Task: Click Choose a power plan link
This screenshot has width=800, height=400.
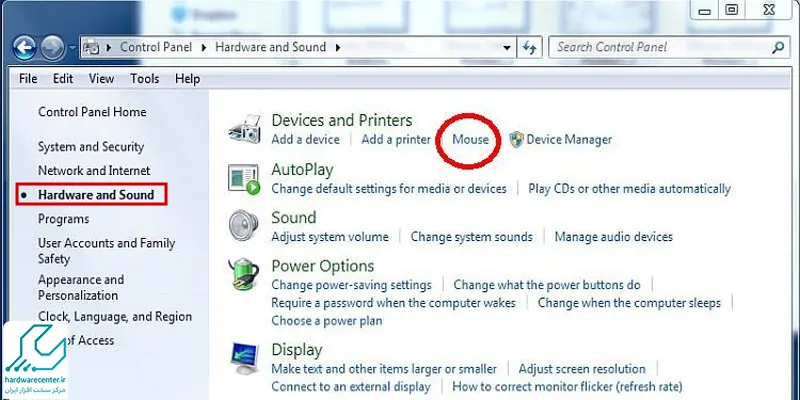Action: pyautogui.click(x=327, y=321)
